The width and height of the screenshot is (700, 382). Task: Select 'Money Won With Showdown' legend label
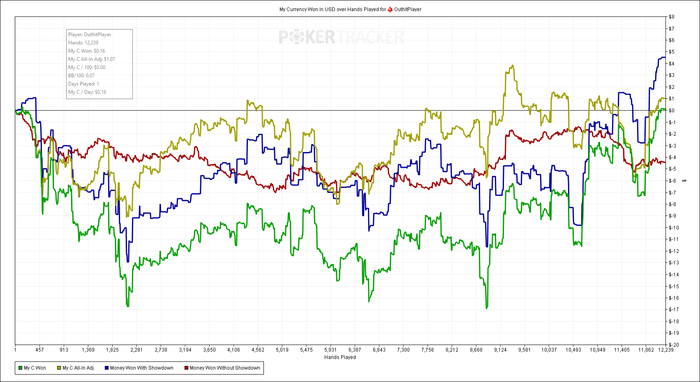142,368
